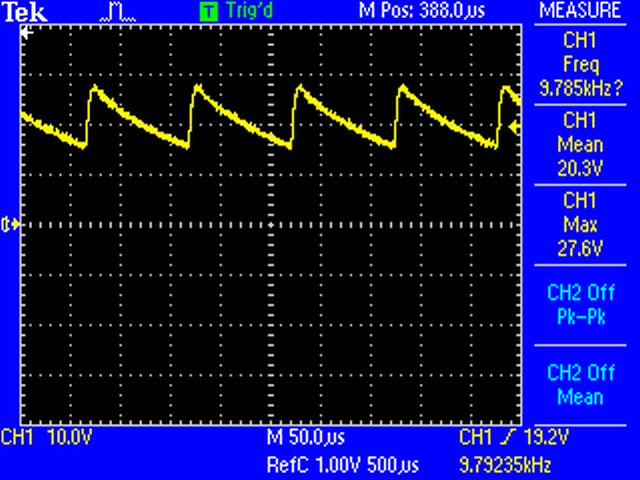This screenshot has width=640, height=480.
Task: Click the horizontal trigger position arrow at top-left
Action: click(26, 31)
